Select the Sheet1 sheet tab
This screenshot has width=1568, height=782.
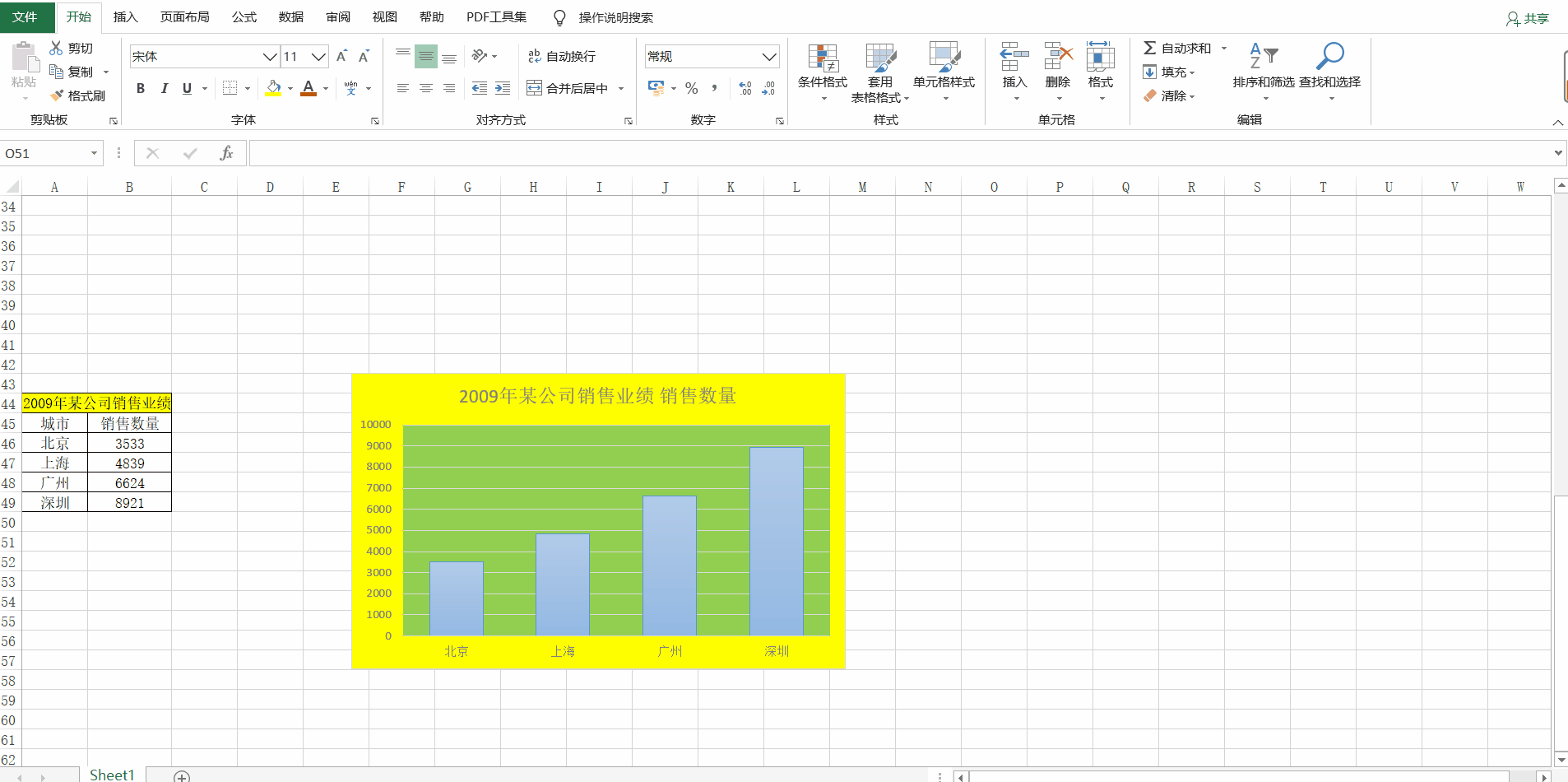pos(112,775)
